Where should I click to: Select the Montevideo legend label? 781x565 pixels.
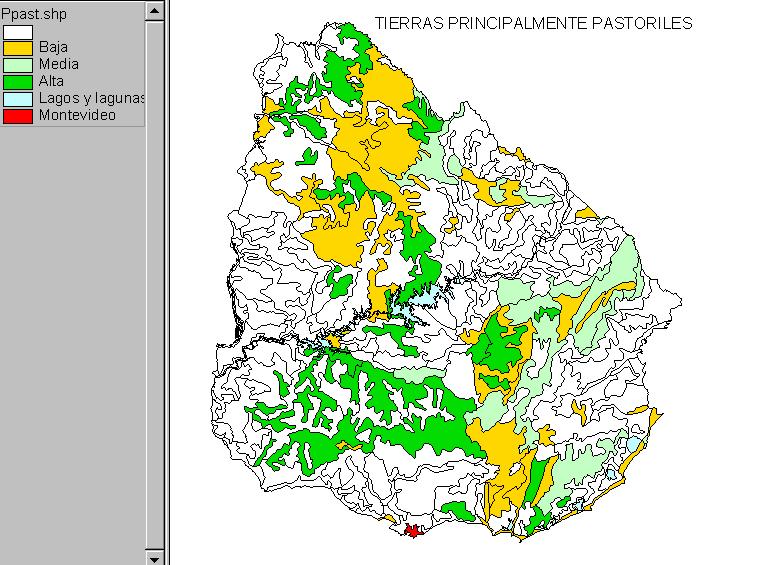(77, 116)
